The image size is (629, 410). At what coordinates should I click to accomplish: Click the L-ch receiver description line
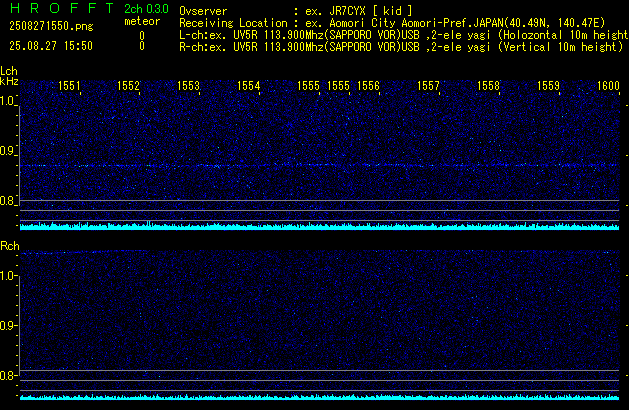point(404,35)
